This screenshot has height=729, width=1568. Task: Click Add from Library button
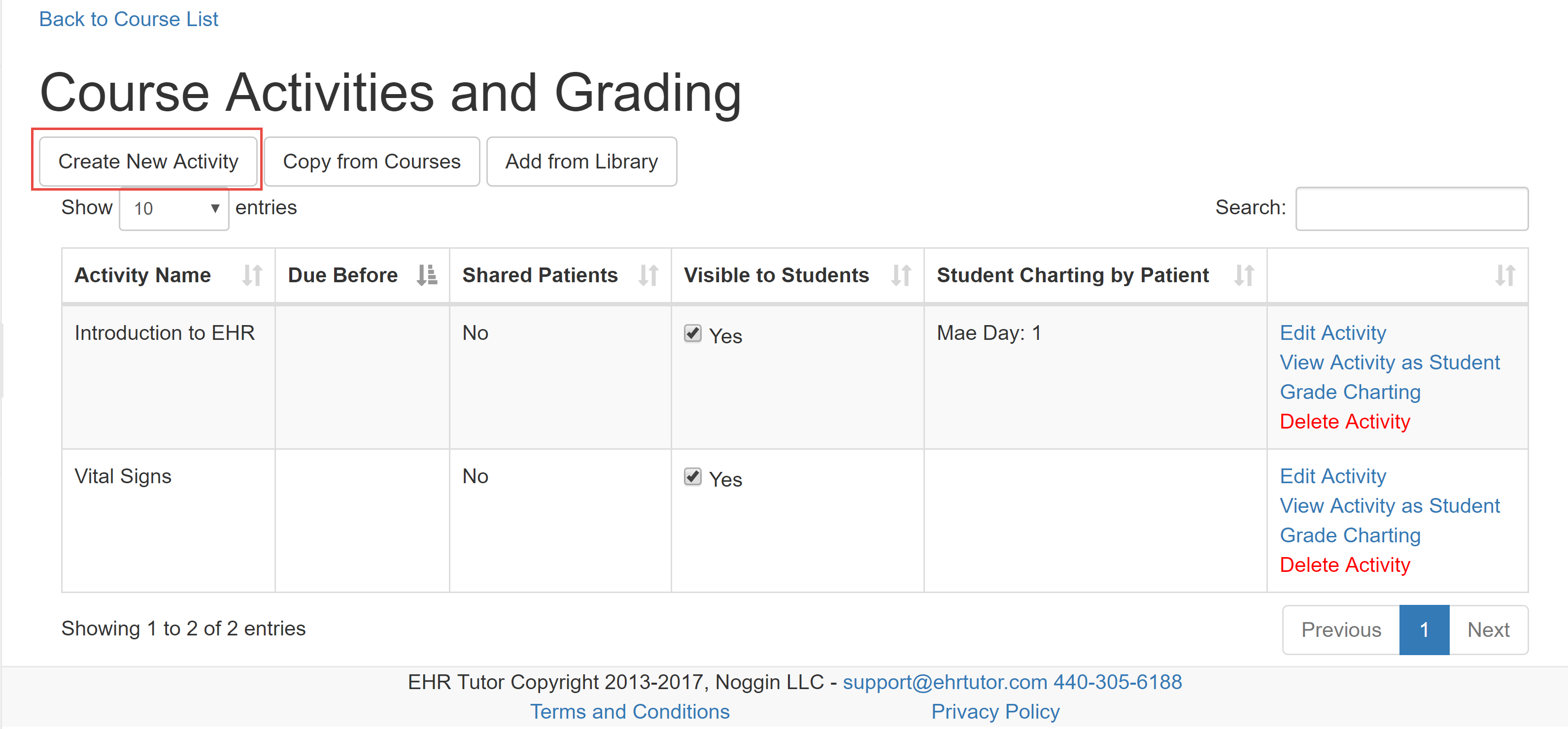click(x=581, y=162)
